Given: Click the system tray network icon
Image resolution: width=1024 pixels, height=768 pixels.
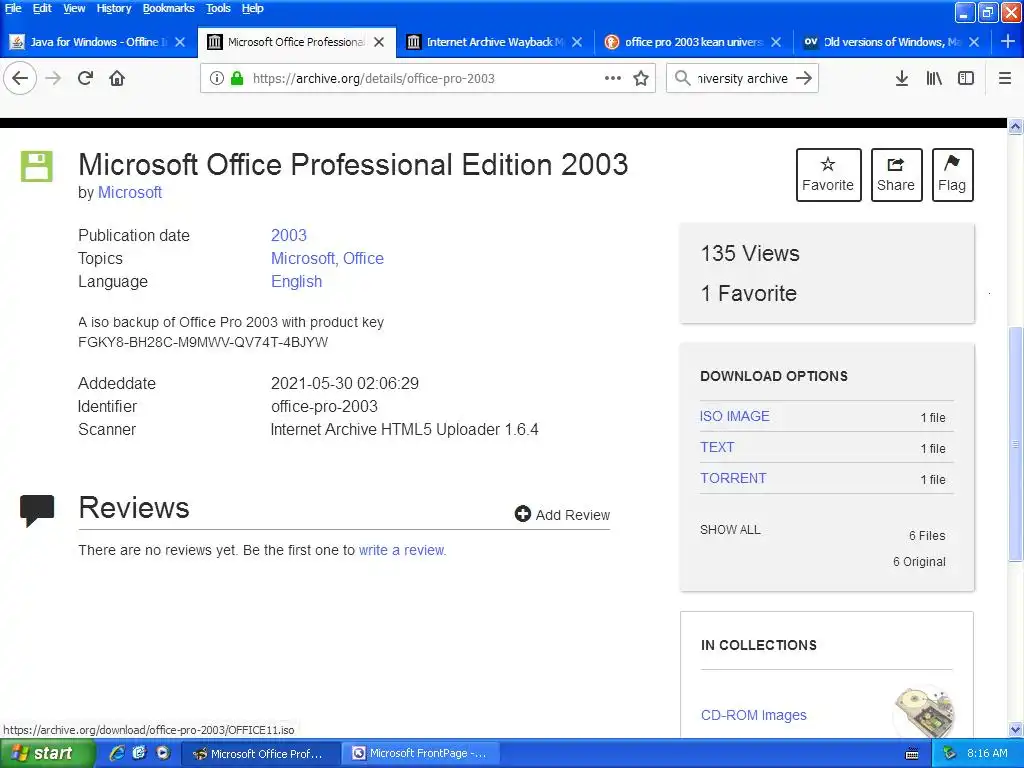Looking at the screenshot, I should (x=950, y=754).
